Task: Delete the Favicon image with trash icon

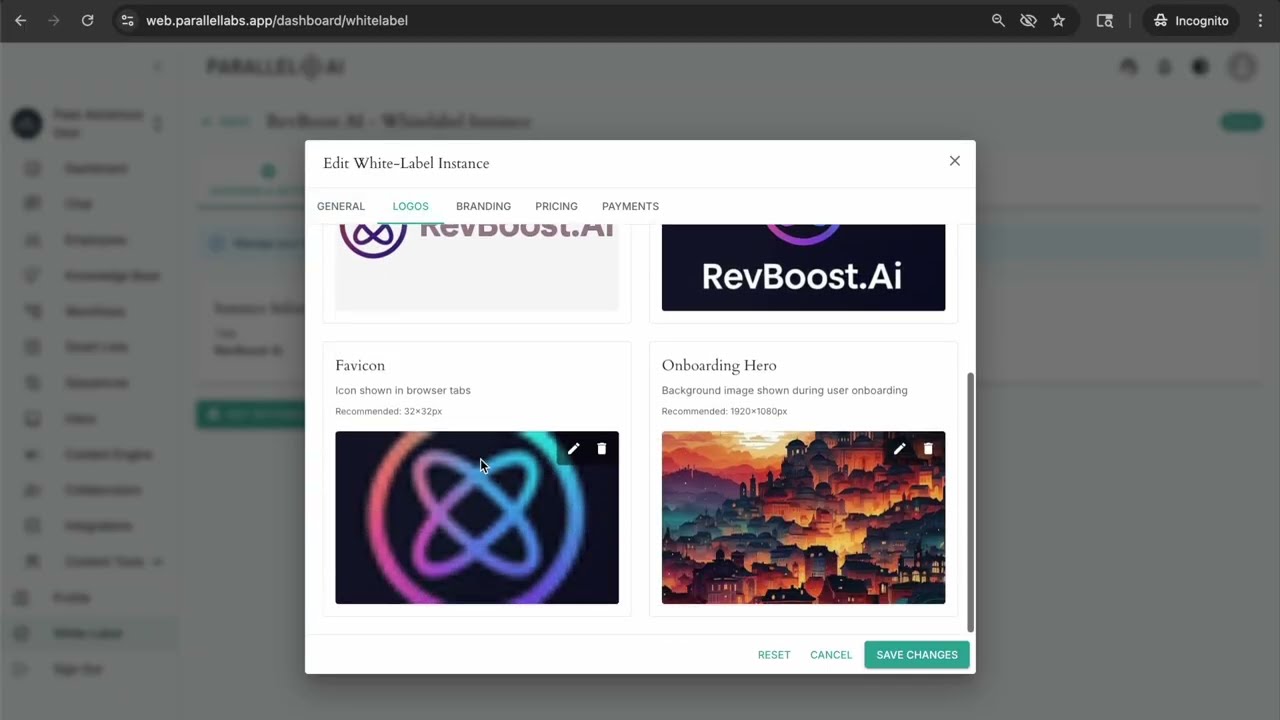Action: 601,449
